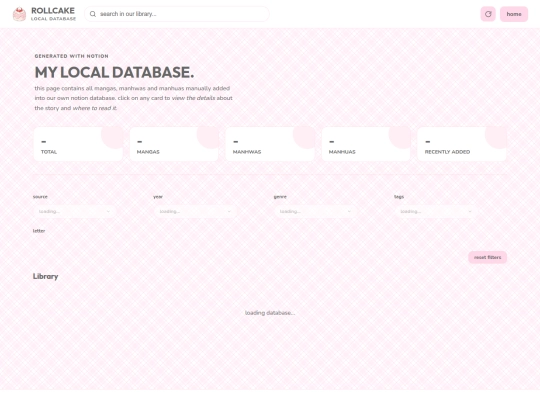Open the source filter dropdown
The height and width of the screenshot is (405, 540).
pos(74,211)
